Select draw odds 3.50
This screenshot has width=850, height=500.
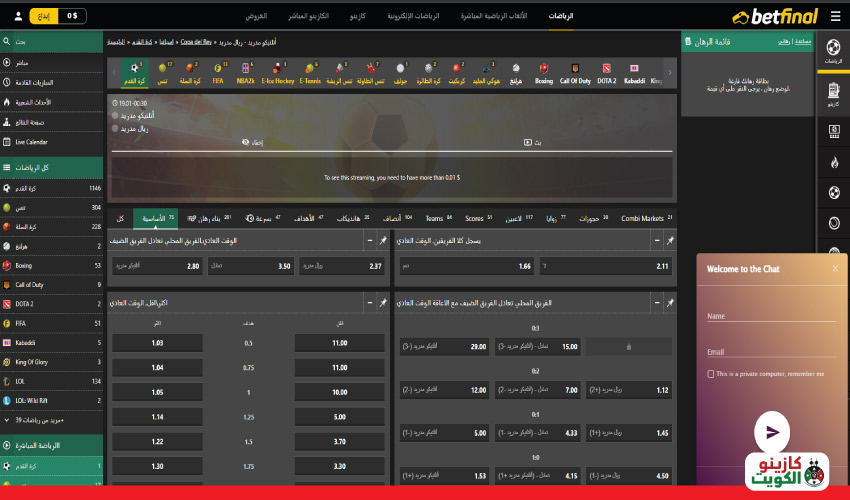coord(250,266)
